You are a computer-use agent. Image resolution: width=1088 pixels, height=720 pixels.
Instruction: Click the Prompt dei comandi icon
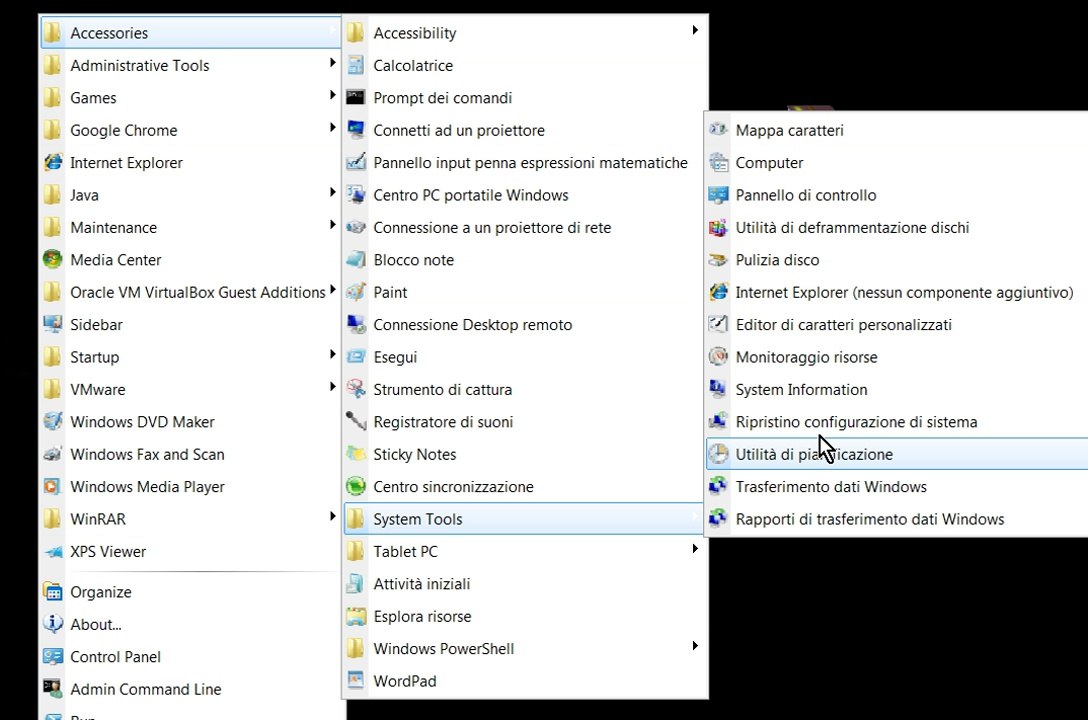[355, 98]
